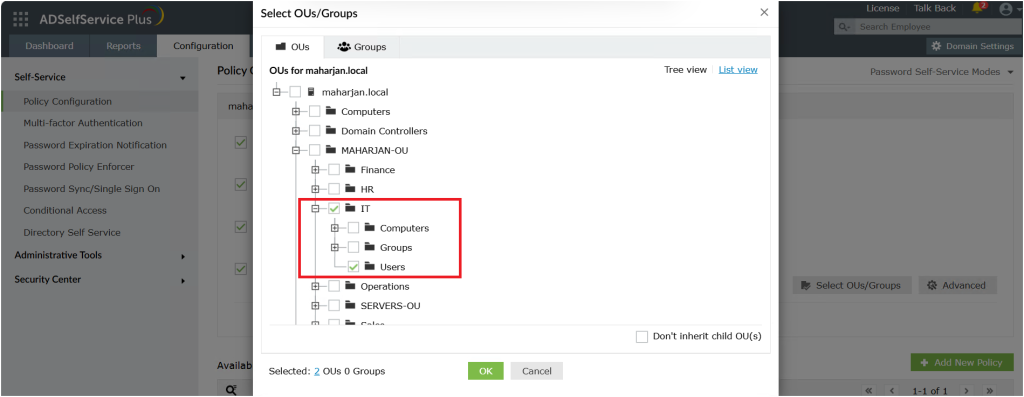Expand the Operations node

315,286
